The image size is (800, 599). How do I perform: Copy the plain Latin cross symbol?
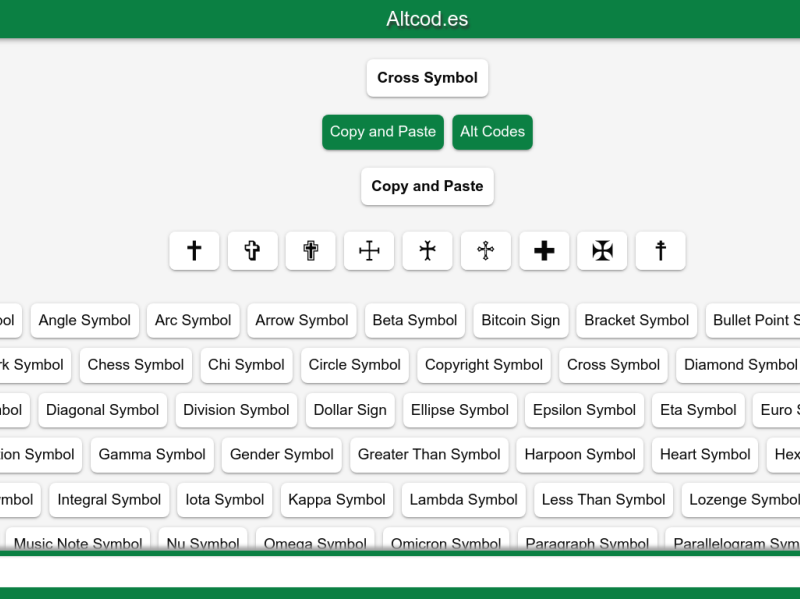[194, 251]
